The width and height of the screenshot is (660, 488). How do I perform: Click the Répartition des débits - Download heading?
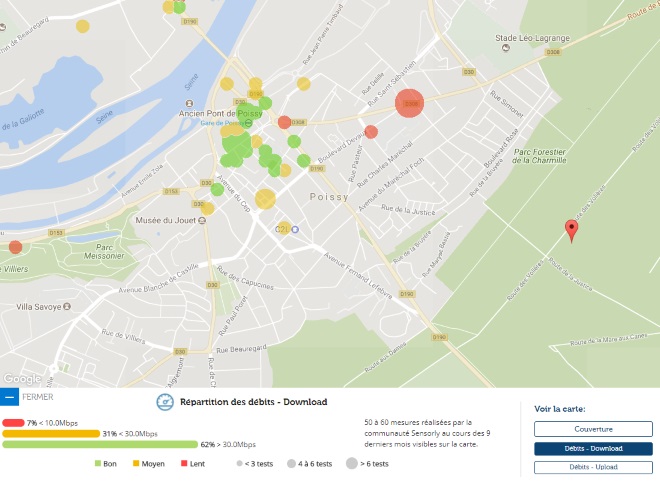pyautogui.click(x=254, y=402)
